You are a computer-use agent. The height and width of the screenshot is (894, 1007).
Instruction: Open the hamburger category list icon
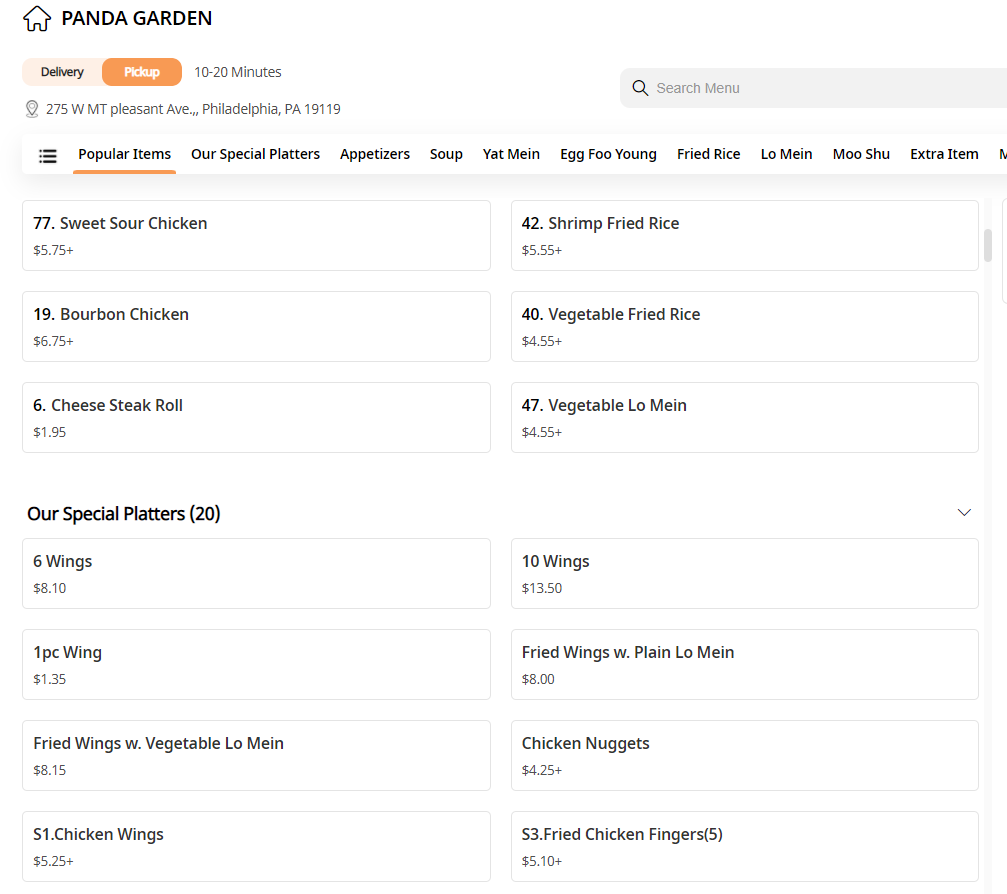pos(48,155)
